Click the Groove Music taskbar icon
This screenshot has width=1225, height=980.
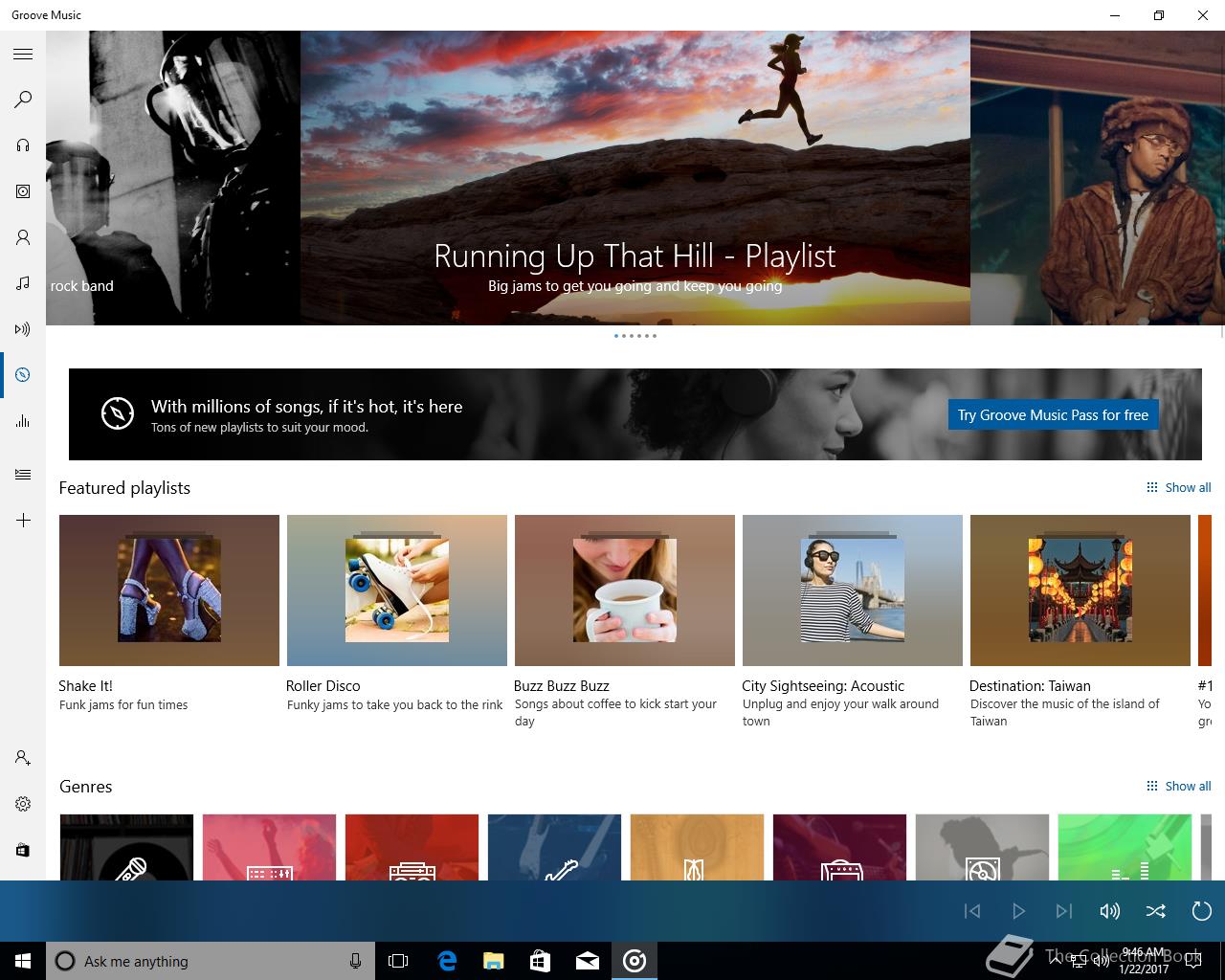click(x=635, y=961)
